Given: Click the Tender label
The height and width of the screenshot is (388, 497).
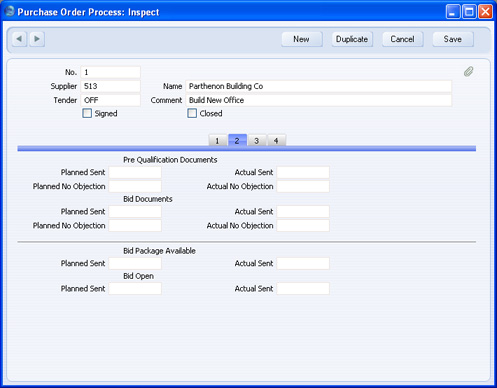Looking at the screenshot, I should point(65,100).
